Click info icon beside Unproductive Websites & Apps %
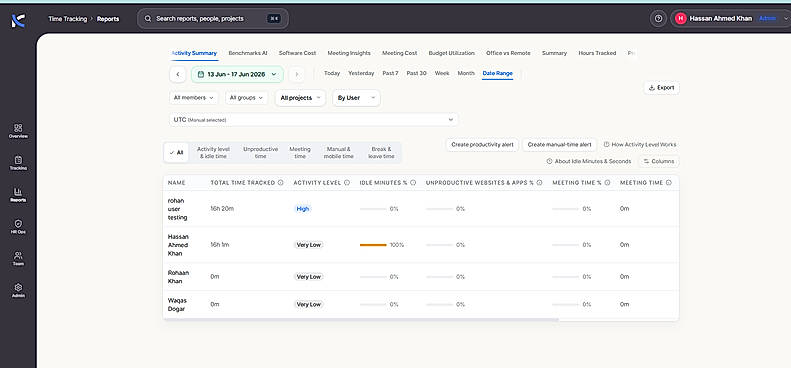791x368 pixels. tap(539, 183)
